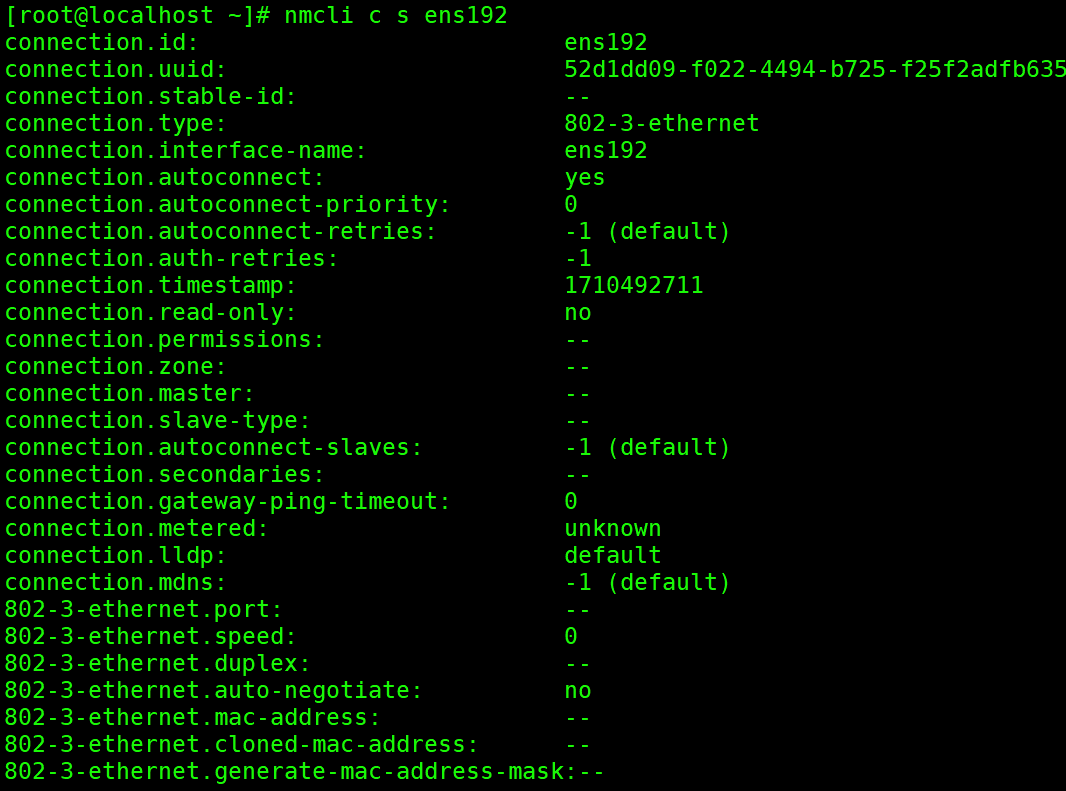The height and width of the screenshot is (791, 1066).
Task: Click the 802-3-ethernet connection type value
Action: [x=661, y=123]
